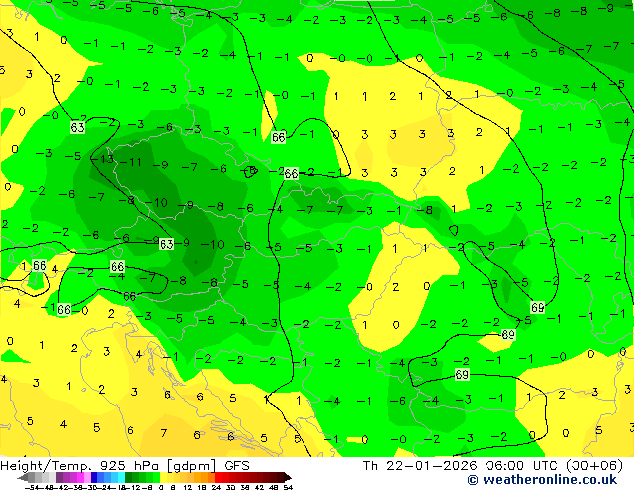Click the '-54' legend scale label

point(31,487)
